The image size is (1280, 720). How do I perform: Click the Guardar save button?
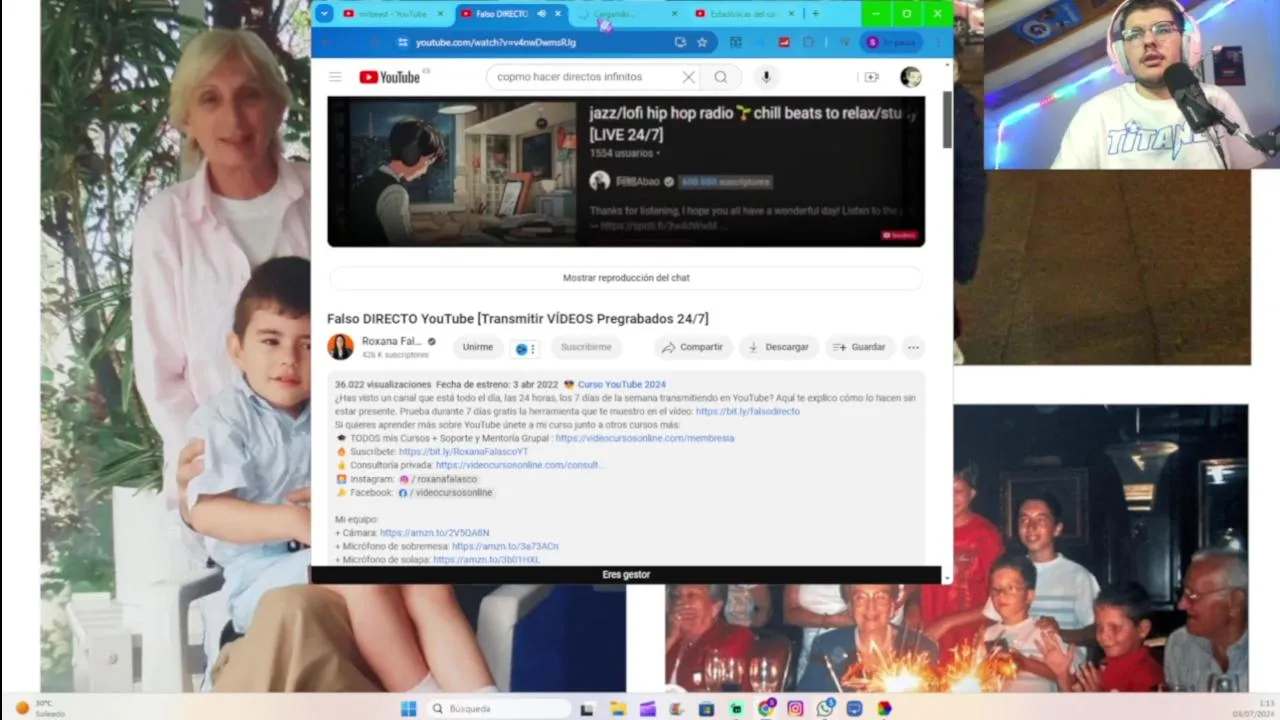coord(859,347)
